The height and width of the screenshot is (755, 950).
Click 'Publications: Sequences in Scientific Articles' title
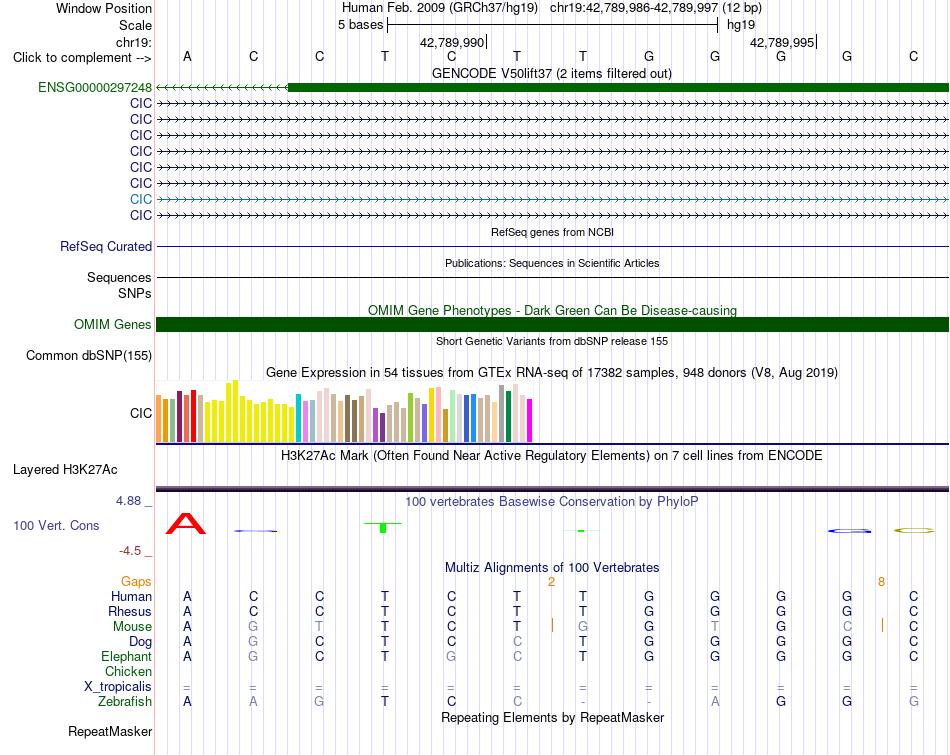(x=552, y=263)
